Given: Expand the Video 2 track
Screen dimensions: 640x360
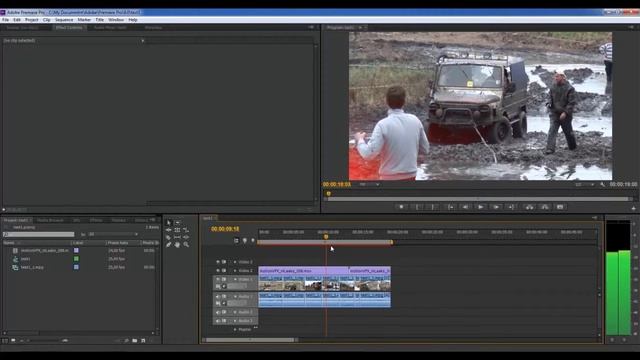Looking at the screenshot, I should tap(235, 271).
